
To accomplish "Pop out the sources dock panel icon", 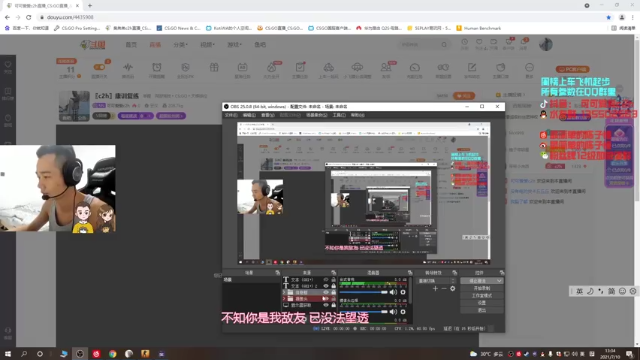I will (x=333, y=273).
